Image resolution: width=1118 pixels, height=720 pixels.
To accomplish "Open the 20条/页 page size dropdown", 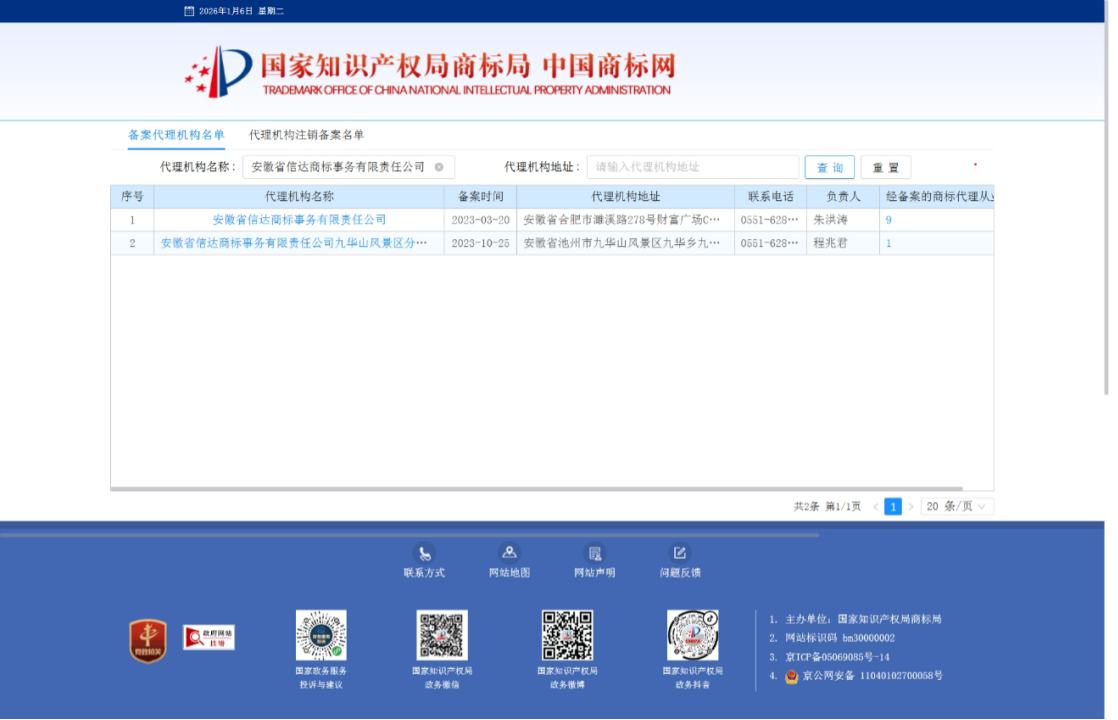I will click(x=956, y=507).
